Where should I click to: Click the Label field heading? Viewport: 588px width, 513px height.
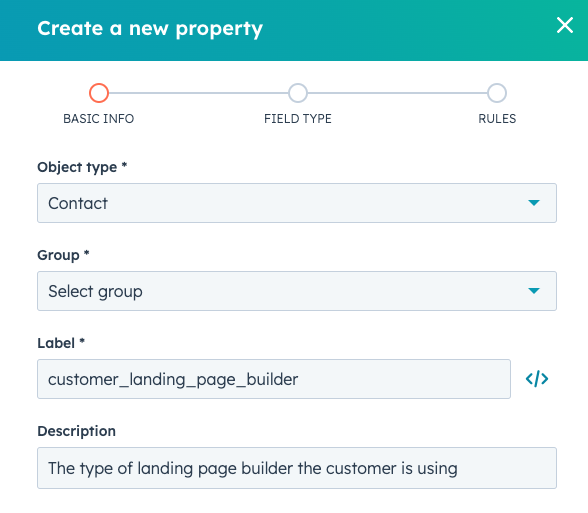click(61, 343)
